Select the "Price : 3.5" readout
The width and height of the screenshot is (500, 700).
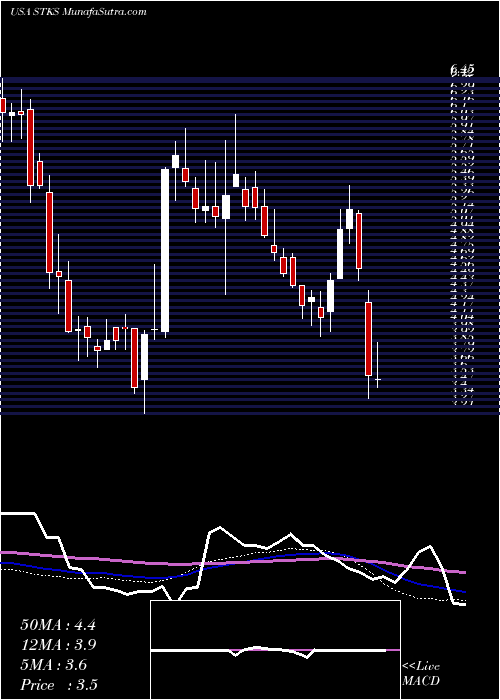coord(59,685)
